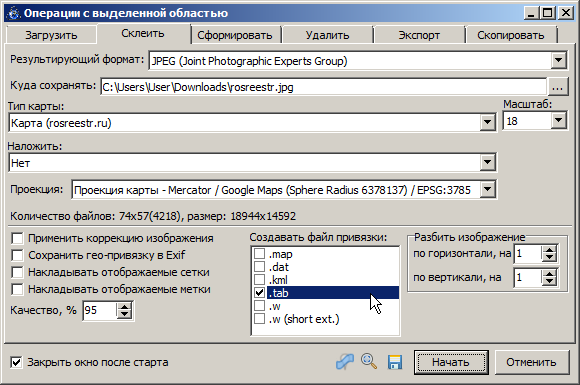Switch to the Загрузить tab
This screenshot has width=580, height=385.
pyautogui.click(x=51, y=35)
